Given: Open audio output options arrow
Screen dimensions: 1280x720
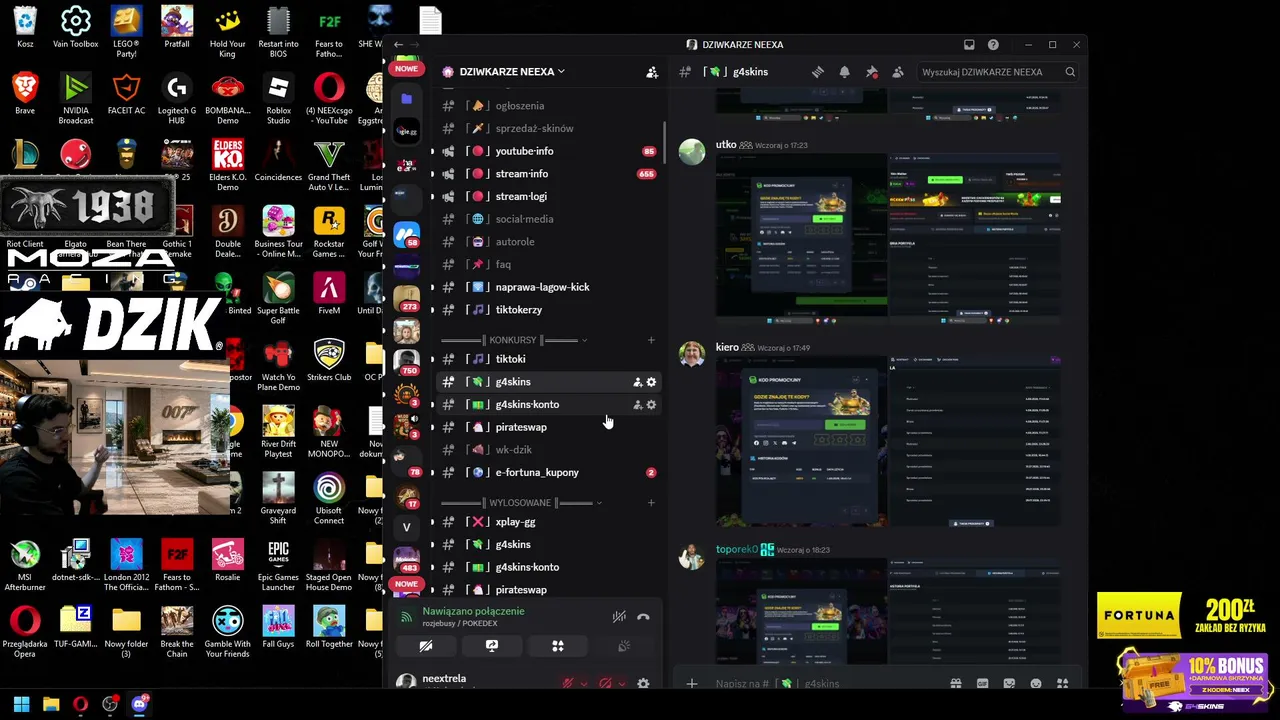Looking at the screenshot, I should pyautogui.click(x=621, y=684).
